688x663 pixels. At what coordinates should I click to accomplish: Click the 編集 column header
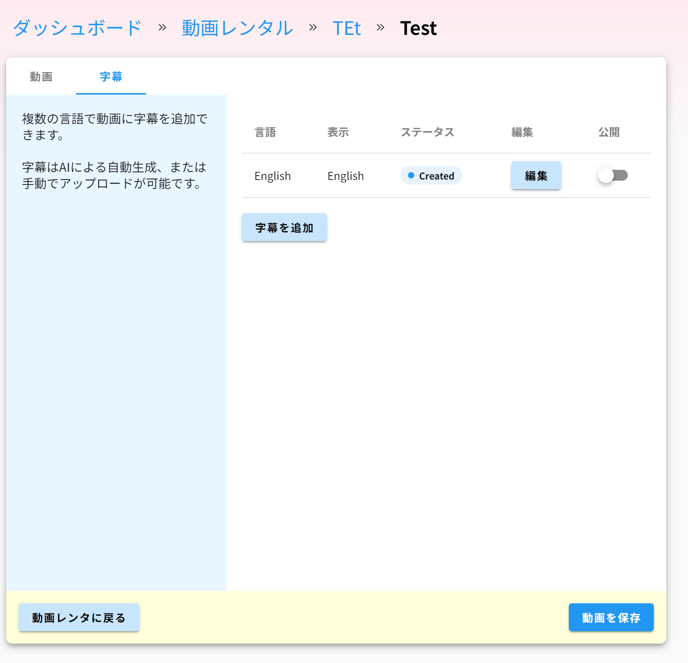pos(522,132)
